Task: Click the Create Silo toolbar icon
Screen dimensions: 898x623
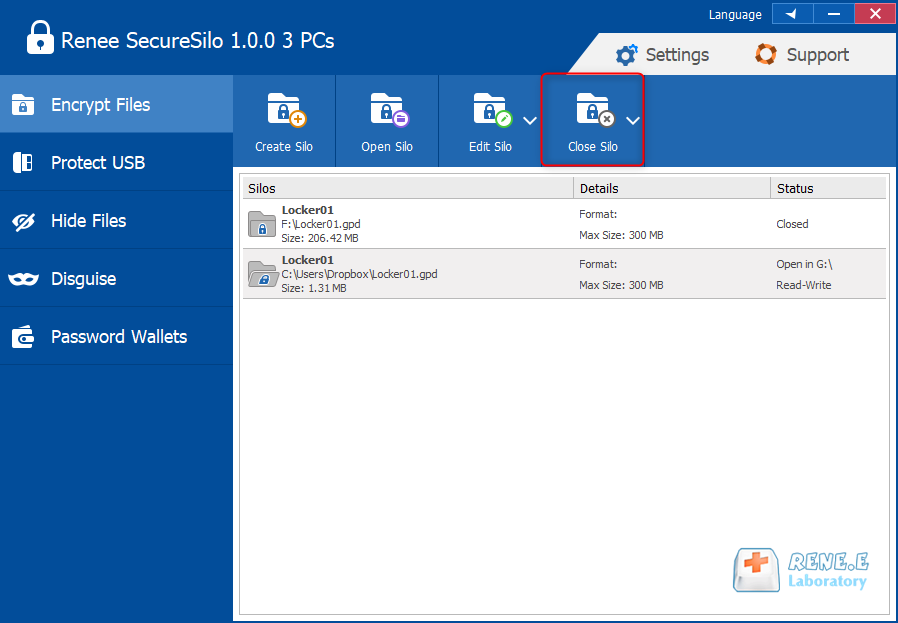Action: tap(284, 110)
